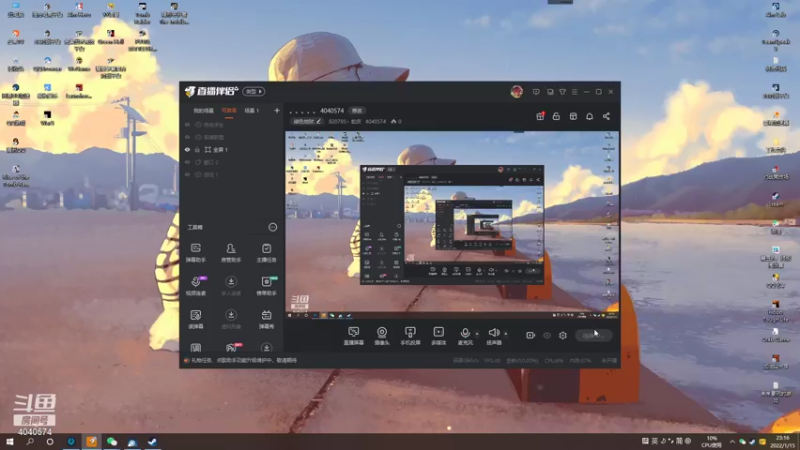Open the taskbar clock and date
Viewport: 800px width, 450px height.
[x=782, y=442]
